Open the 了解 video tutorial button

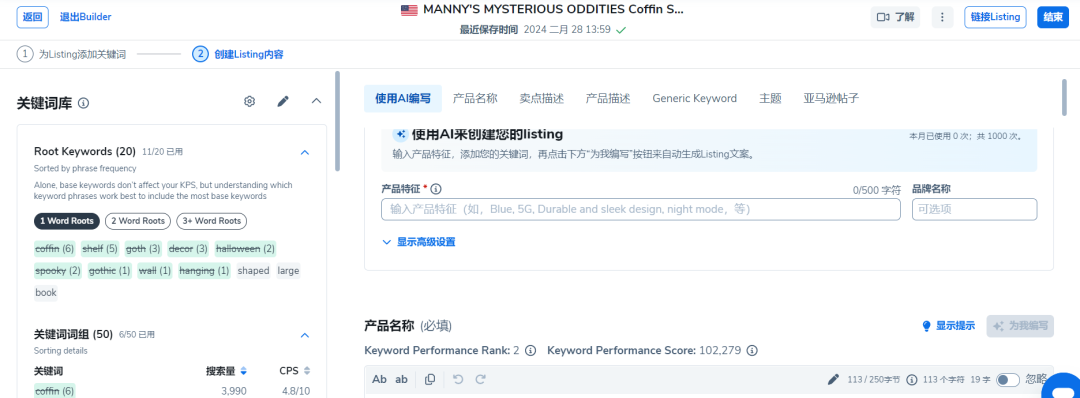(895, 17)
